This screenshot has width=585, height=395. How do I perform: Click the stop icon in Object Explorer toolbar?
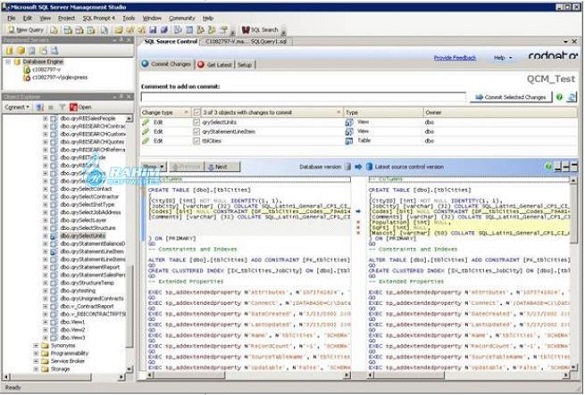coord(51,107)
